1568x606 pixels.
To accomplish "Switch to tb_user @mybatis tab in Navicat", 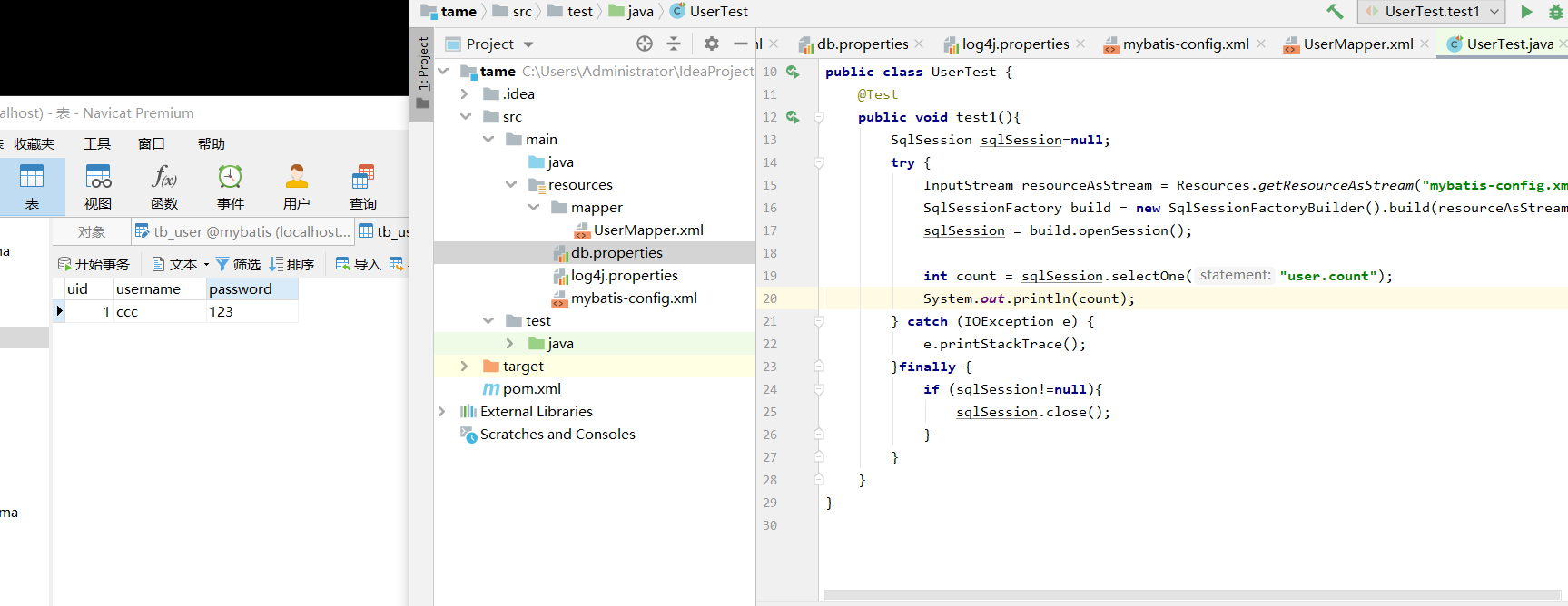I will click(242, 231).
